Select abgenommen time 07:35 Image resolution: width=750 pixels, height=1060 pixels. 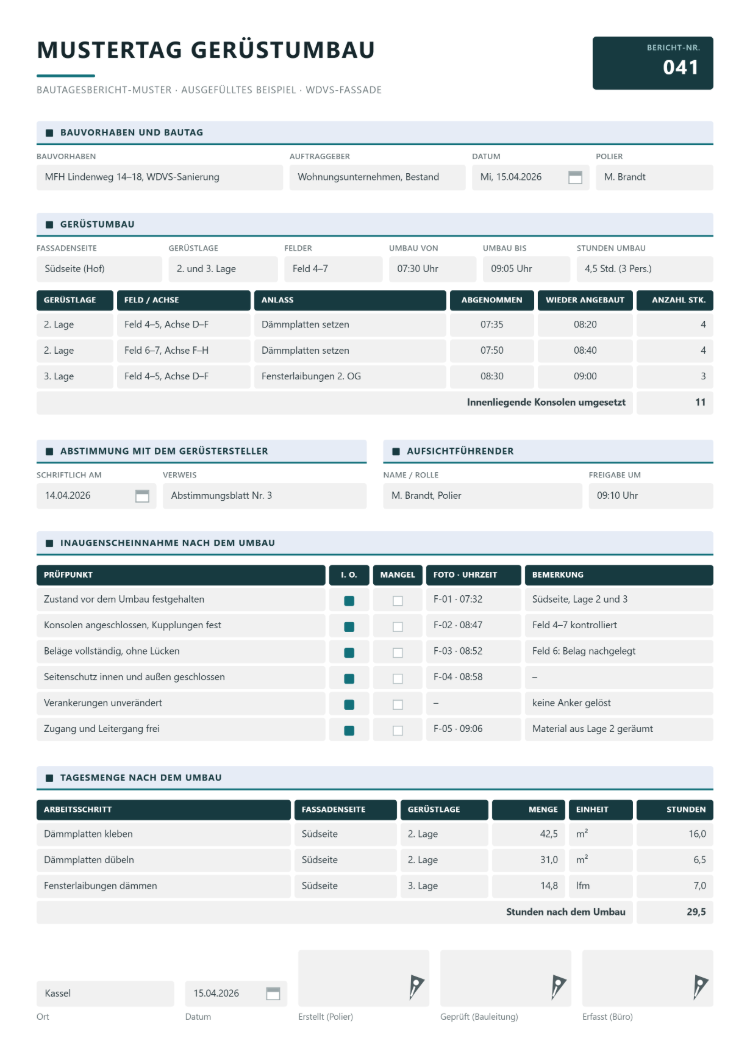492,325
